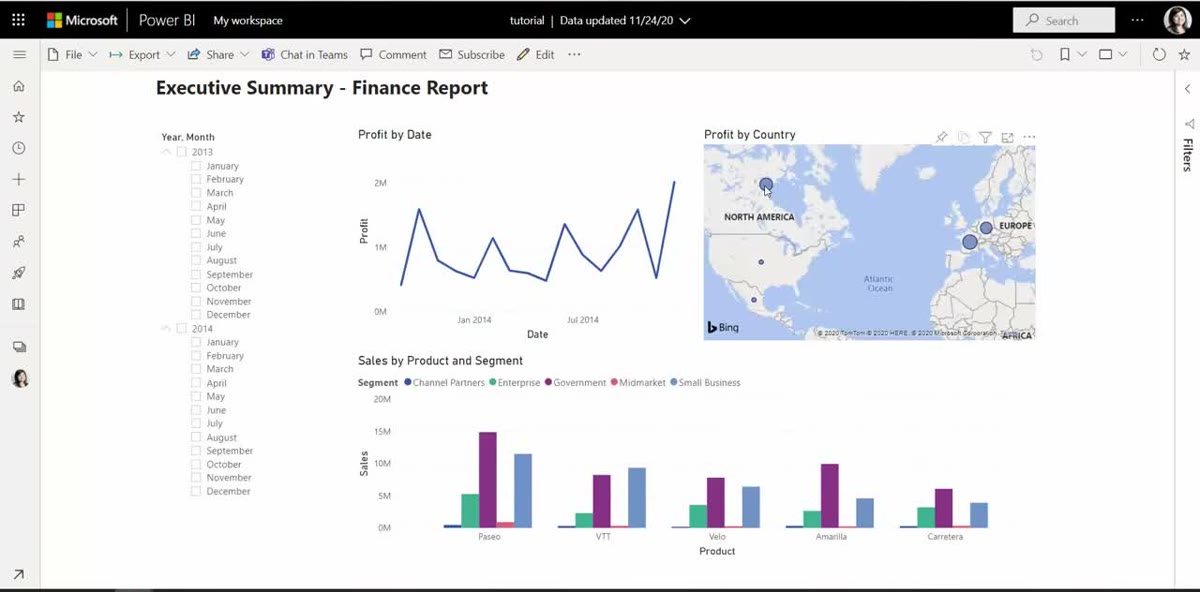Image resolution: width=1200 pixels, height=592 pixels.
Task: Check January under 2013
Action: pos(197,166)
